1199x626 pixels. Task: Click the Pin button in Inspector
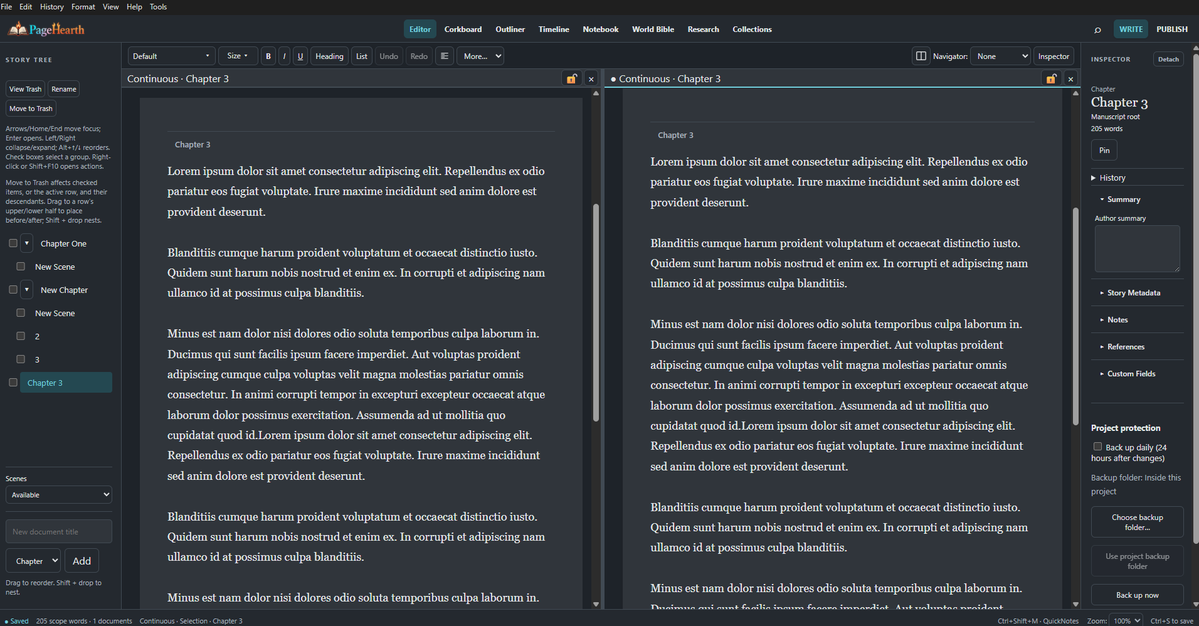pos(1104,151)
